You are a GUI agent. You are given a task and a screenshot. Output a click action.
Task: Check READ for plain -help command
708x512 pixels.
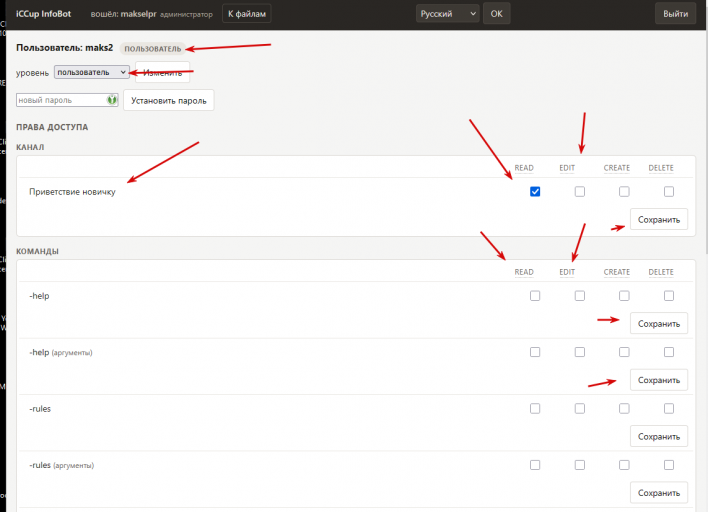tap(535, 296)
